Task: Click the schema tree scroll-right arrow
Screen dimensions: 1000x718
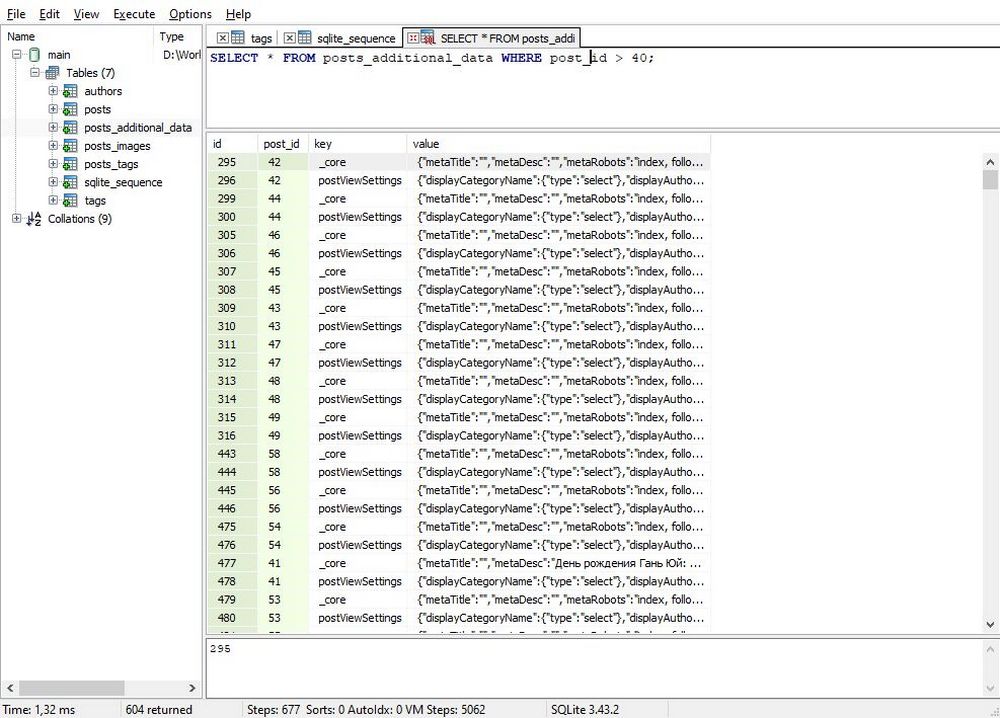Action: (192, 688)
